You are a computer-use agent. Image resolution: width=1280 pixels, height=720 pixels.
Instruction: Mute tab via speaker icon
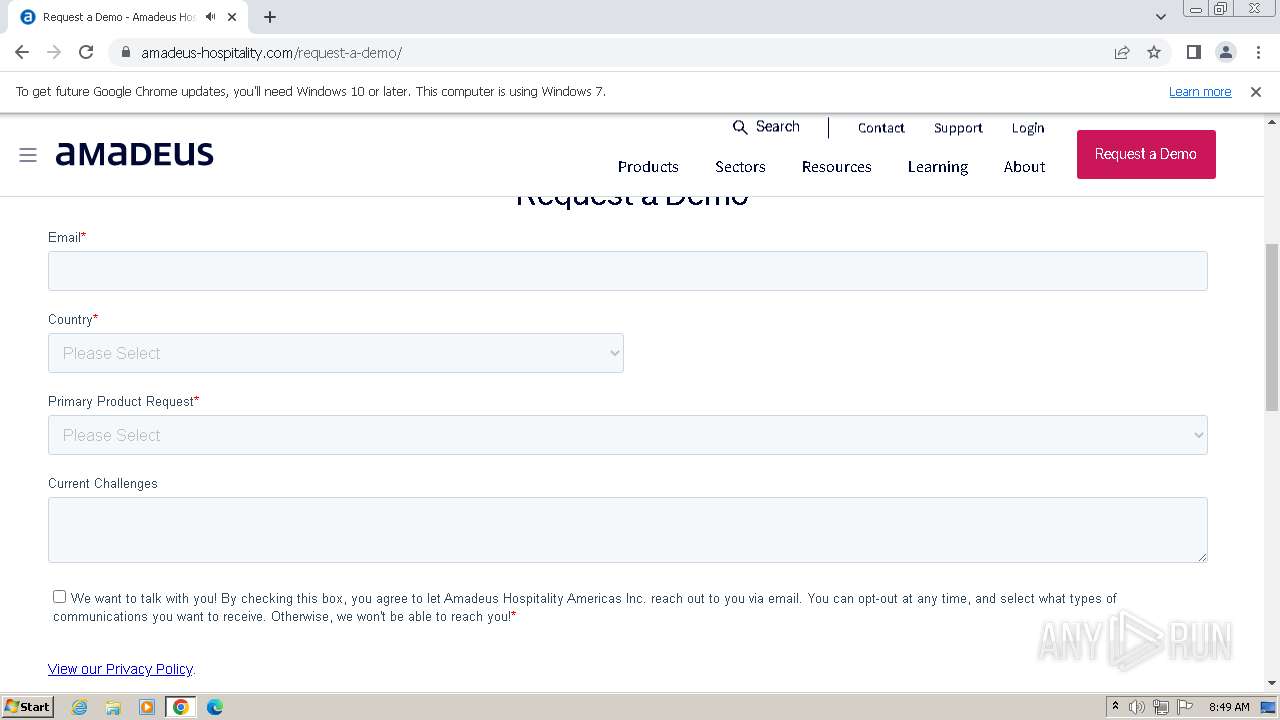pyautogui.click(x=210, y=17)
